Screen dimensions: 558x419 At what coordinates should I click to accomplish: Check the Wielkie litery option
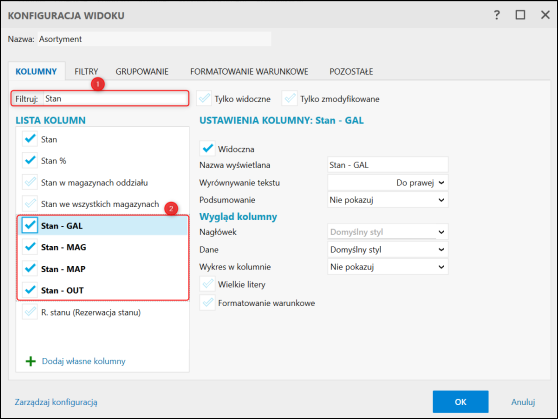point(207,284)
